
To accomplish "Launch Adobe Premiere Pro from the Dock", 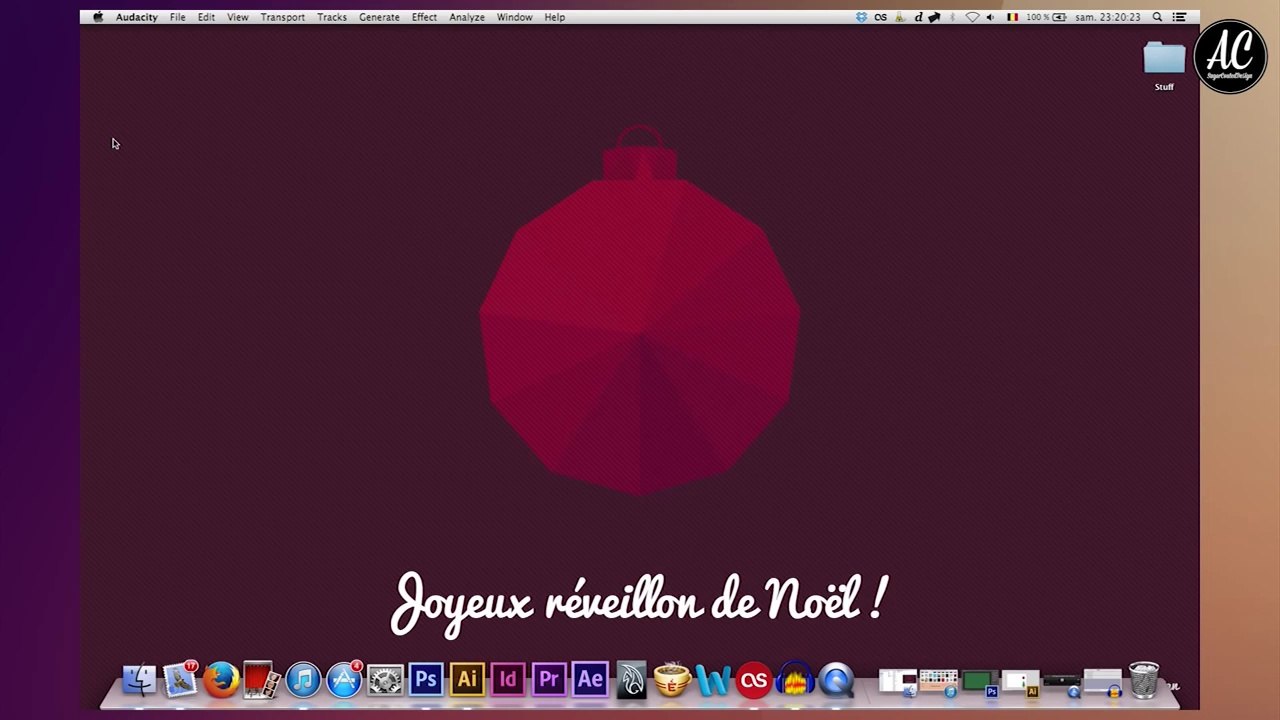I will [x=549, y=680].
